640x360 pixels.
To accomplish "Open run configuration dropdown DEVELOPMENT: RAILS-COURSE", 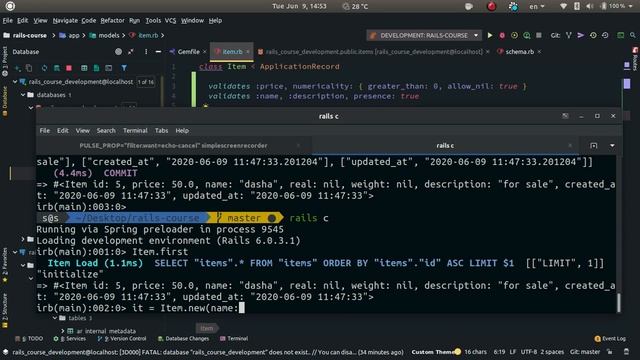I will pos(424,36).
